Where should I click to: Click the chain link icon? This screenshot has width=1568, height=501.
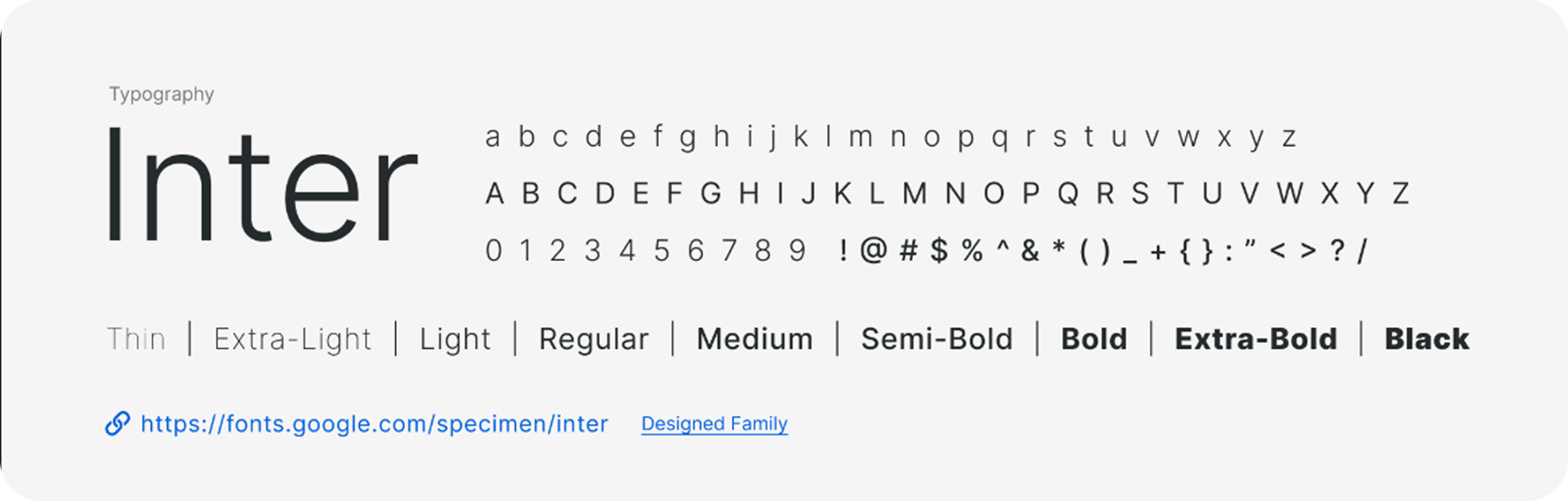click(117, 423)
